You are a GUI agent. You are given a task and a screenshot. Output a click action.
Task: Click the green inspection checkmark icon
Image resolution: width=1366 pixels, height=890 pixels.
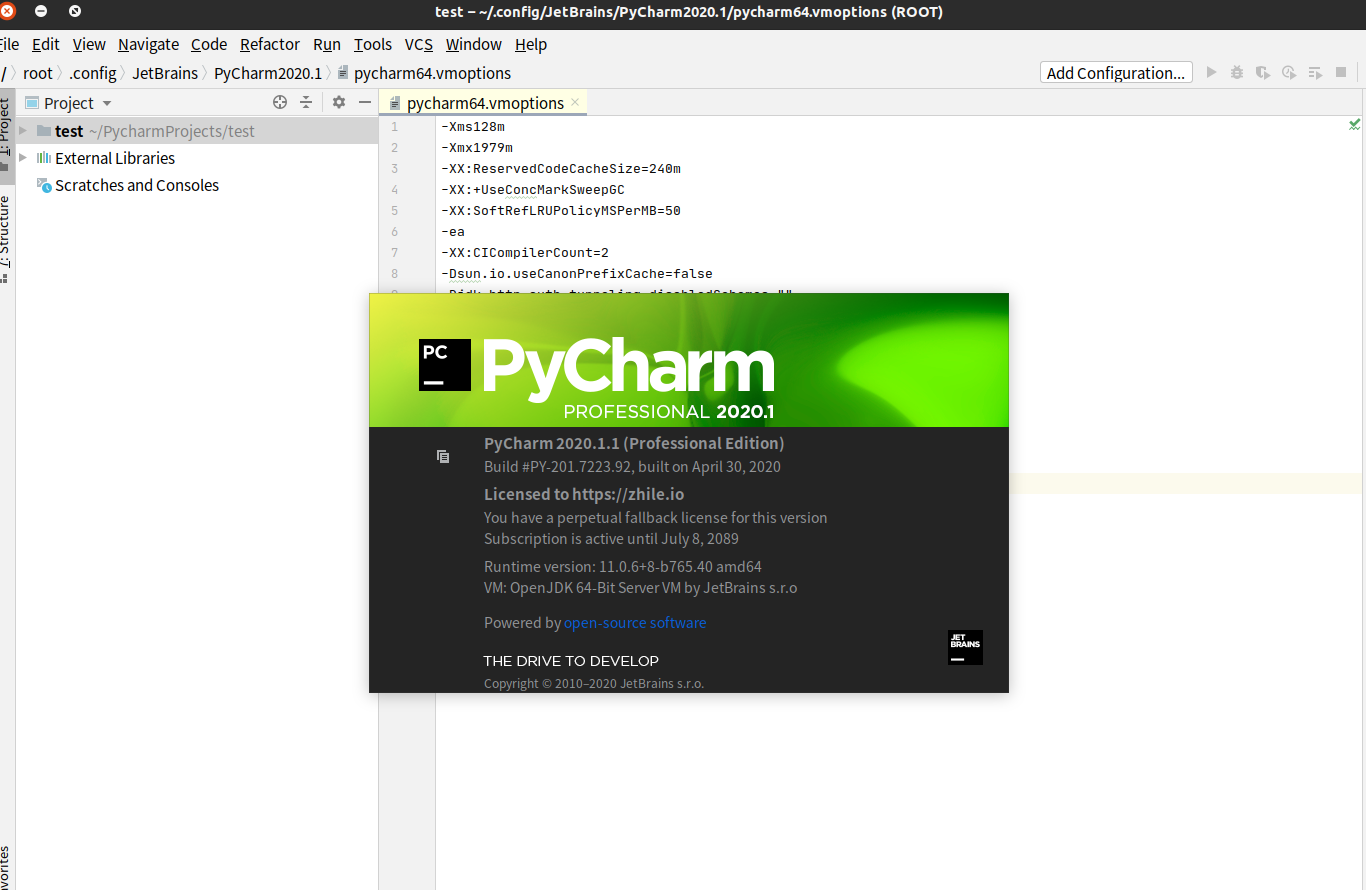click(x=1354, y=125)
